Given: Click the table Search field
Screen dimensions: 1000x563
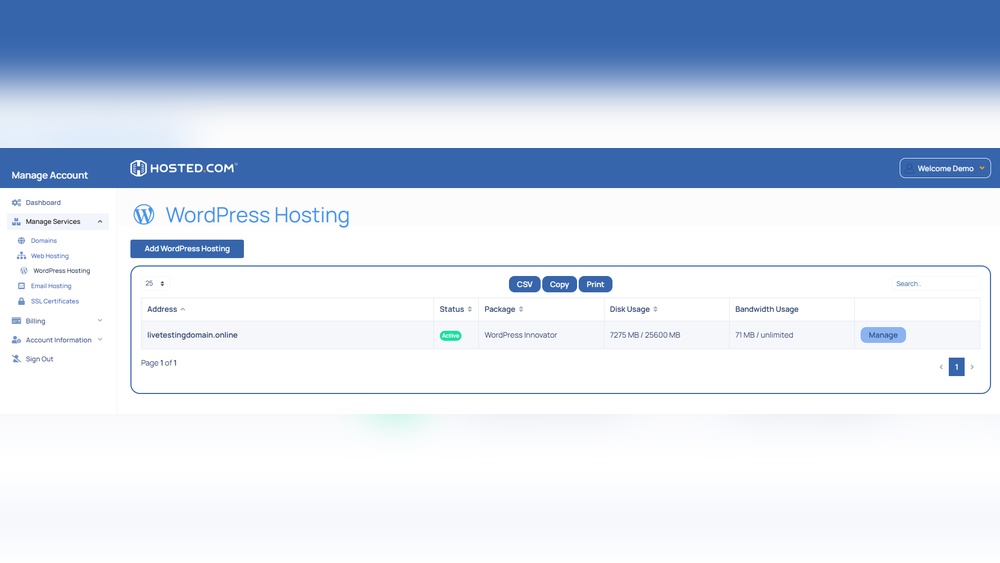Looking at the screenshot, I should (x=936, y=284).
